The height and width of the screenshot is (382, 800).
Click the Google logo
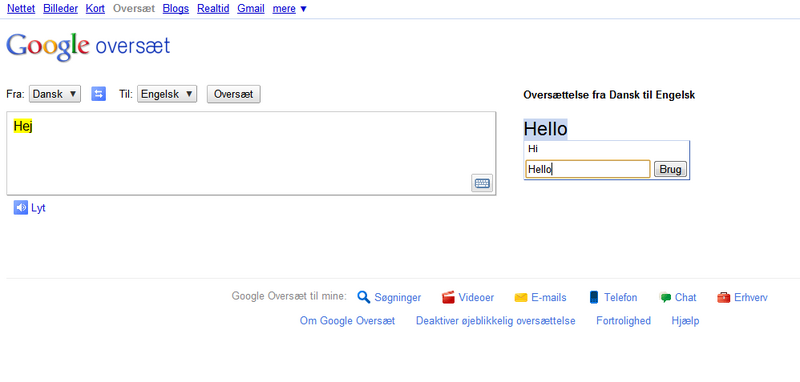coord(48,47)
